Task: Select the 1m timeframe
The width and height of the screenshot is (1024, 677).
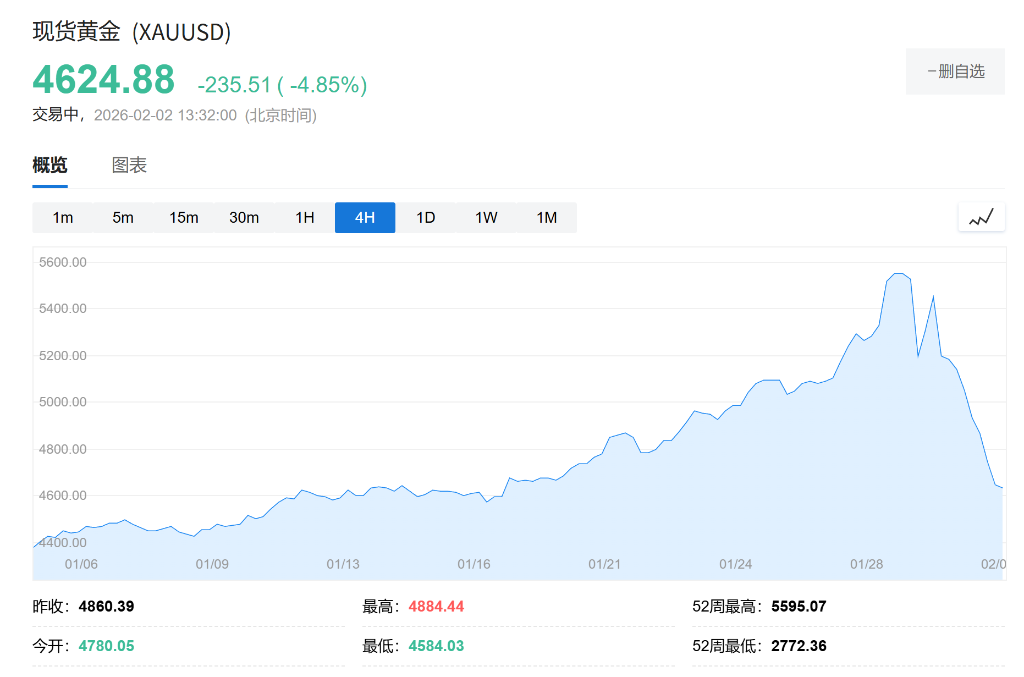Action: click(x=63, y=216)
